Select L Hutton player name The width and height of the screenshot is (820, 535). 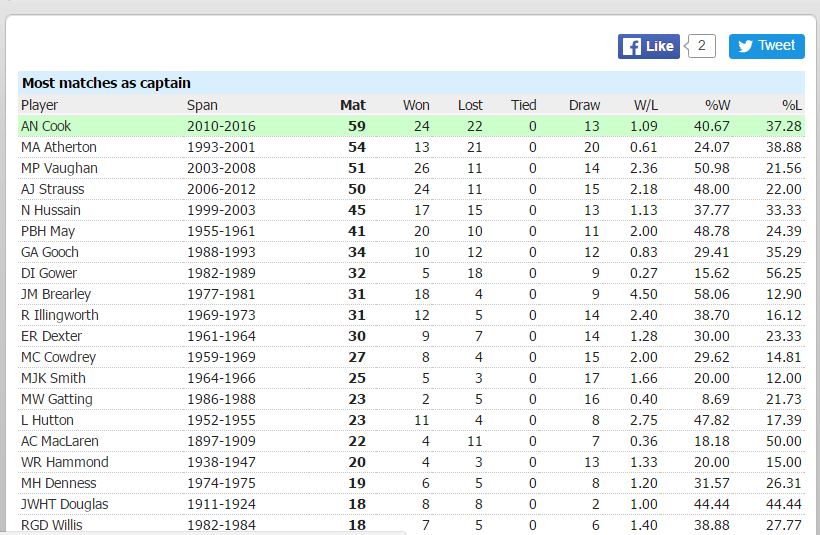[x=47, y=420]
